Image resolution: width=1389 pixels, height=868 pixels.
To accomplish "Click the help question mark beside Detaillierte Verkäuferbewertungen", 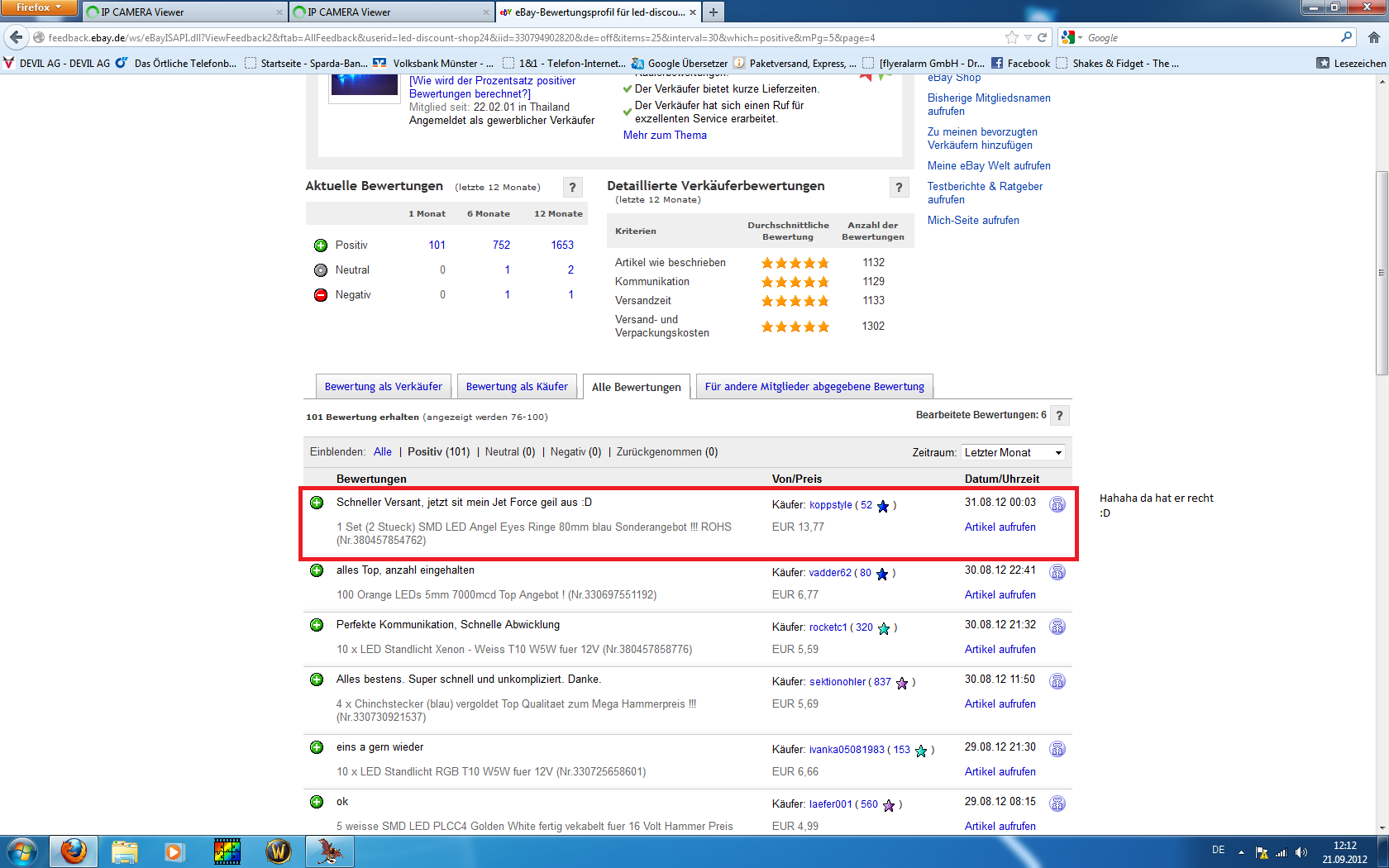I will (x=900, y=188).
